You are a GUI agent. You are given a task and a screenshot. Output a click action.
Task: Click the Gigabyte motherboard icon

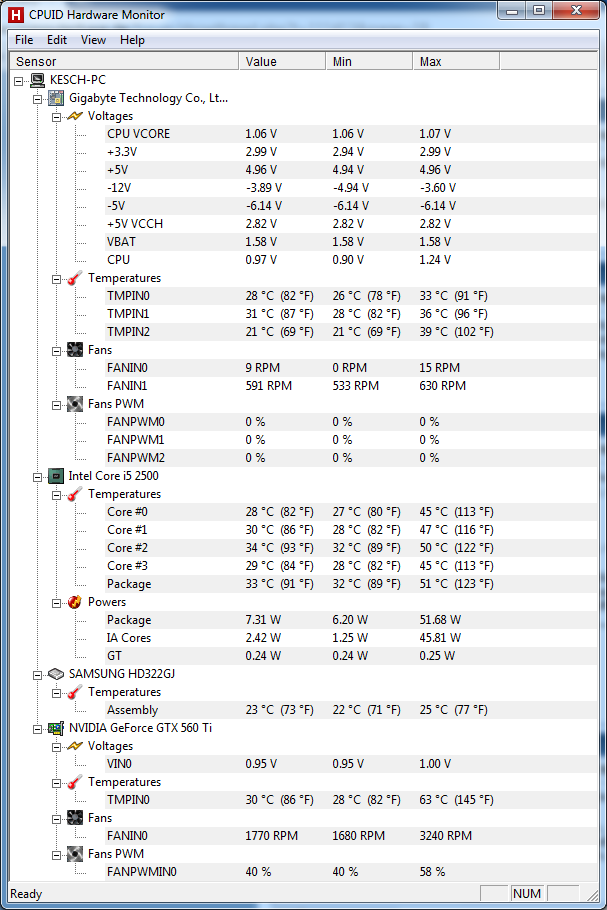[x=56, y=98]
